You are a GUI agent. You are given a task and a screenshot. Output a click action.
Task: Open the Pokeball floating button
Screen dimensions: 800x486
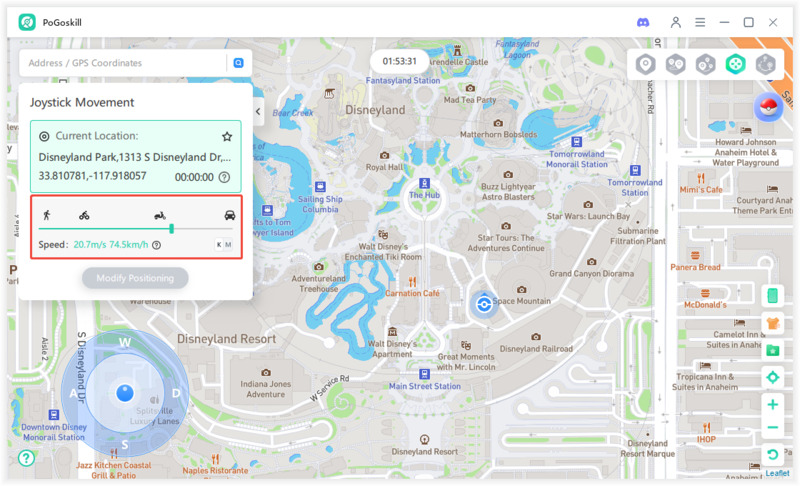768,107
